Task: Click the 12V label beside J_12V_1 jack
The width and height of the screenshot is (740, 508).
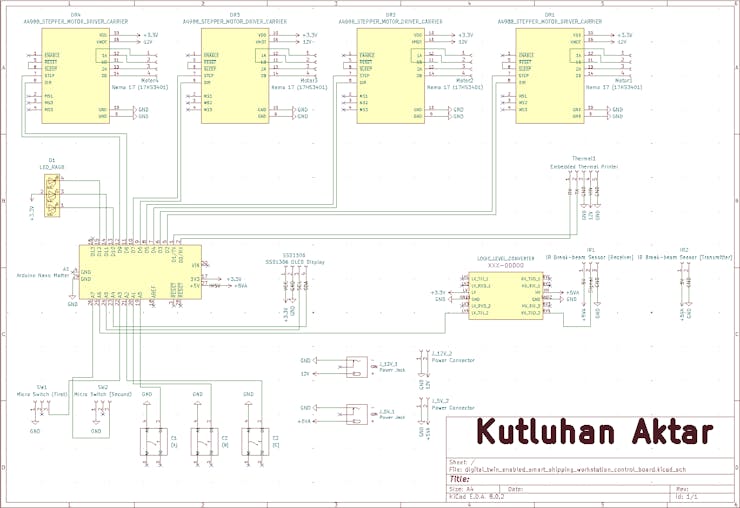Action: pos(305,374)
